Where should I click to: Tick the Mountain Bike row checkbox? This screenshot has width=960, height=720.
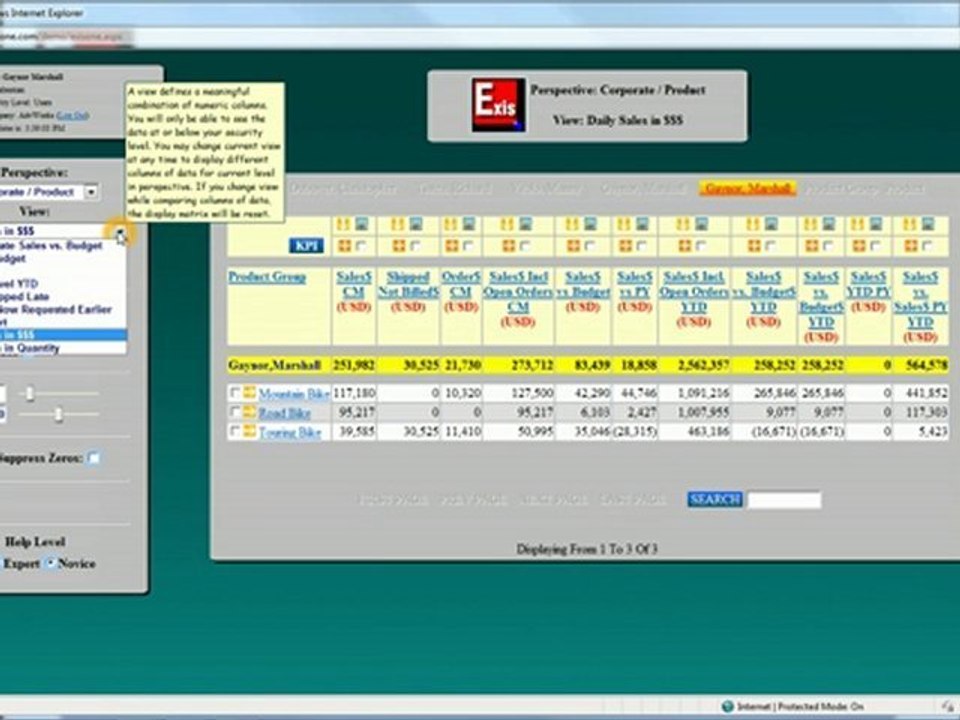(234, 392)
